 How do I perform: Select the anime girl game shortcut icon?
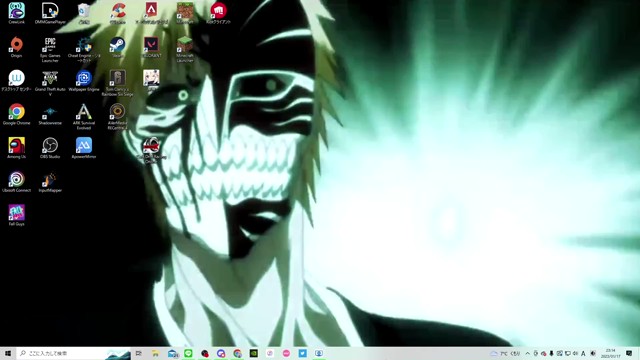click(x=151, y=80)
